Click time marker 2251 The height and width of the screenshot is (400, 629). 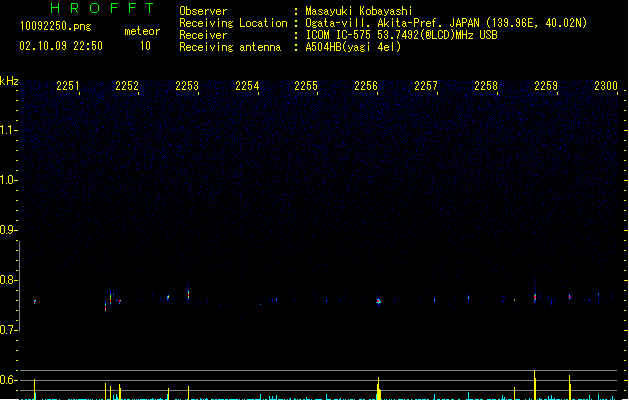coord(67,86)
